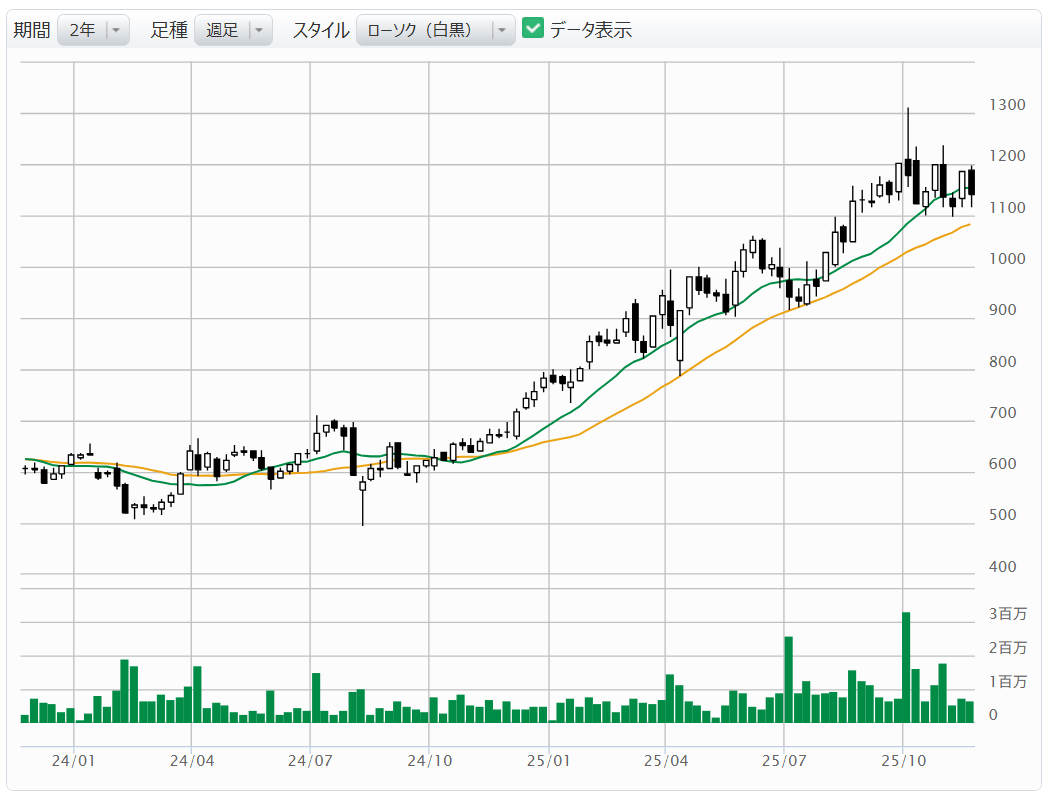Click the arrow button beside ローソク（白黒）
The width and height of the screenshot is (1048, 799).
[x=502, y=30]
